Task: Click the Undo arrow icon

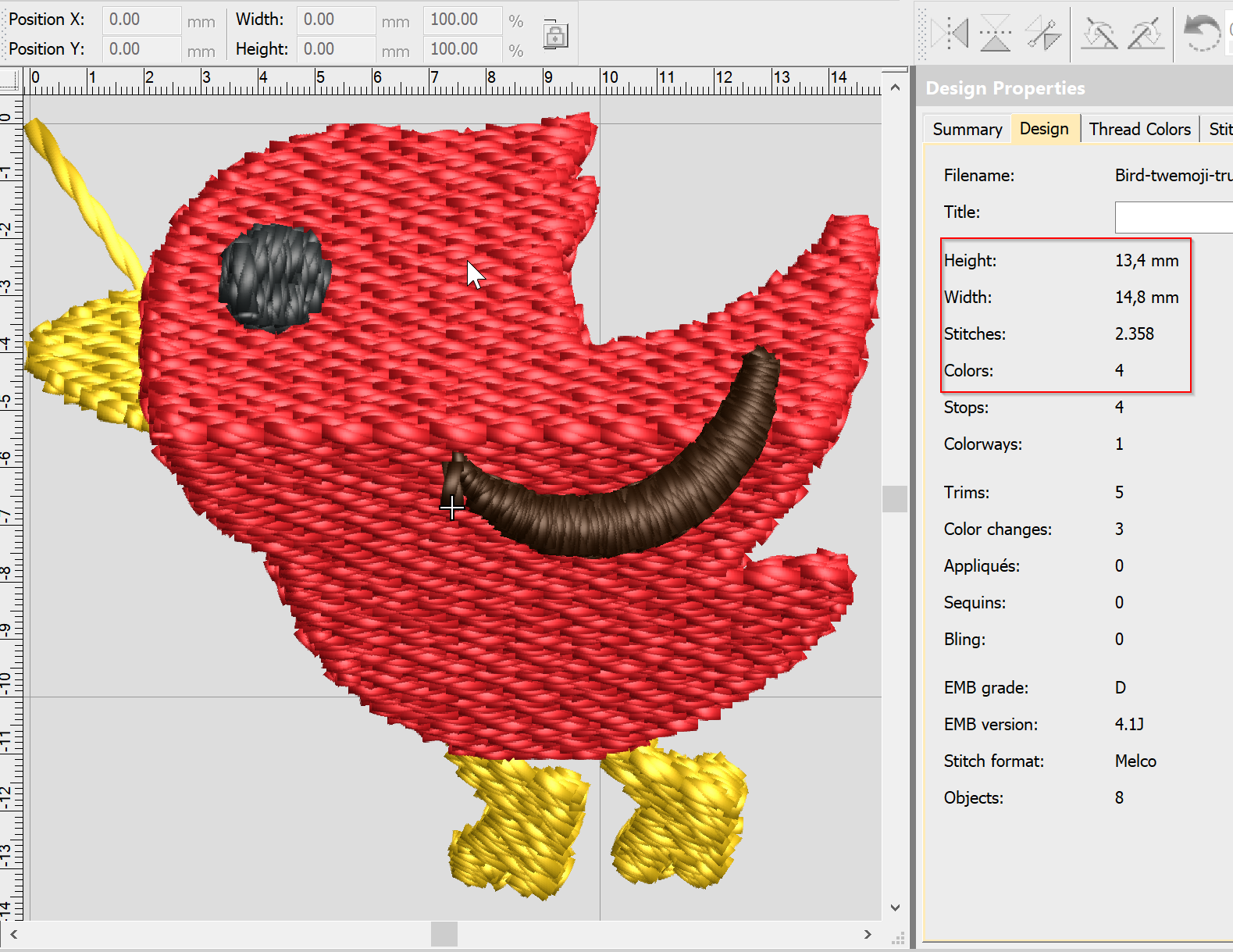Action: 1202,34
